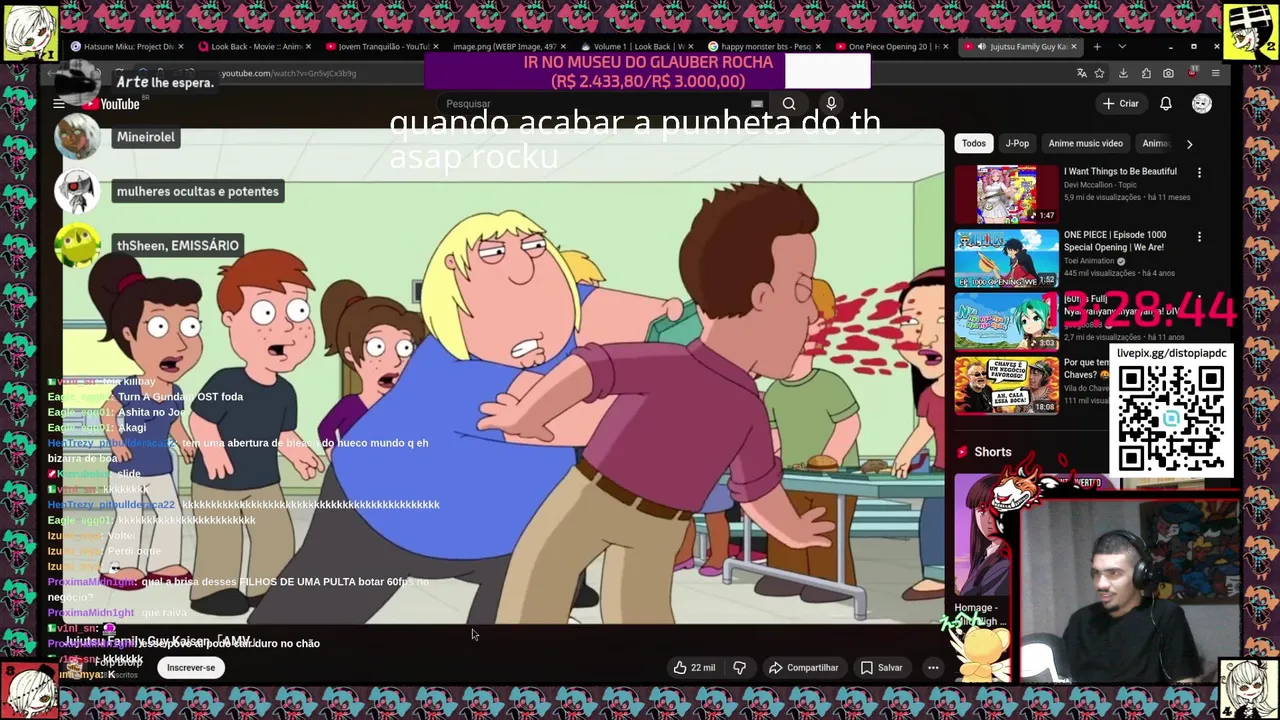
Task: Go to the YouTube home logo
Action: 112,104
